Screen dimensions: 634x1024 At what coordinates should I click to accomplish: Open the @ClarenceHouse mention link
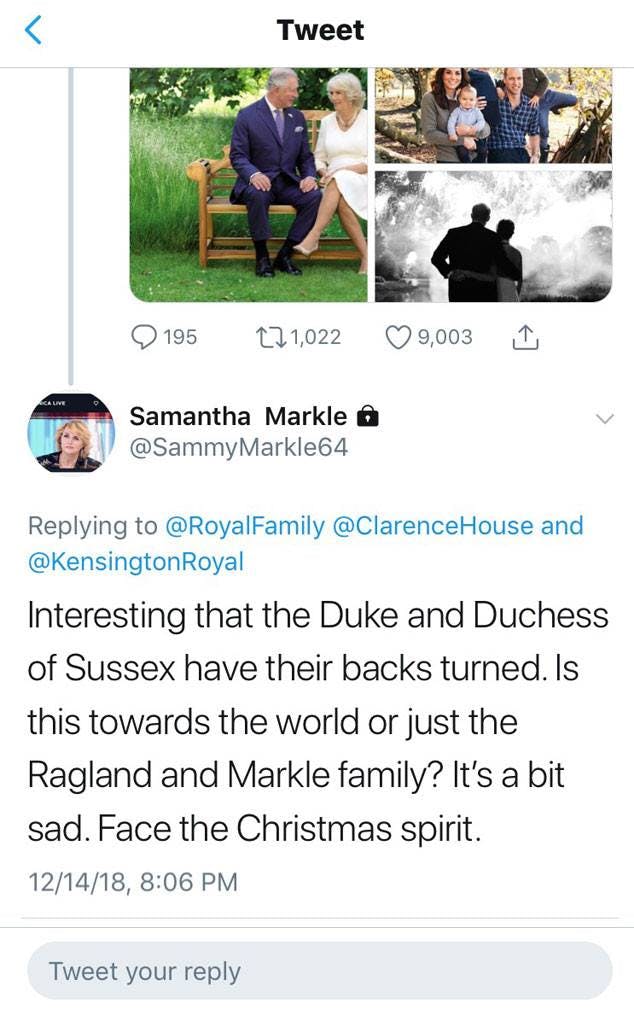click(x=432, y=525)
